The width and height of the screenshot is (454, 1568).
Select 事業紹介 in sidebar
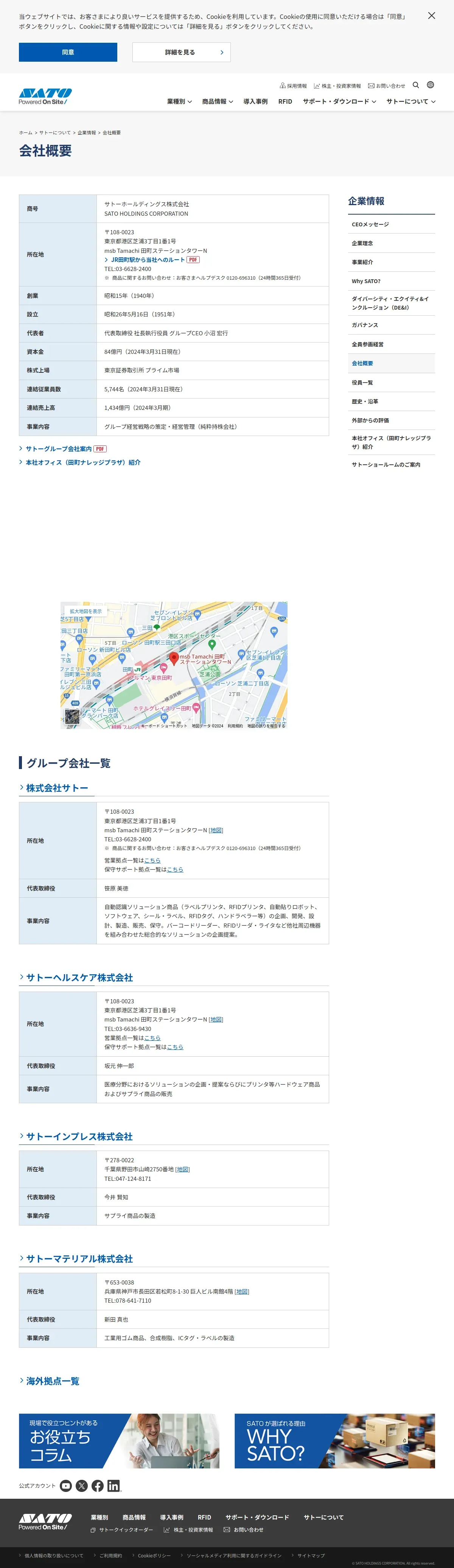click(x=391, y=262)
